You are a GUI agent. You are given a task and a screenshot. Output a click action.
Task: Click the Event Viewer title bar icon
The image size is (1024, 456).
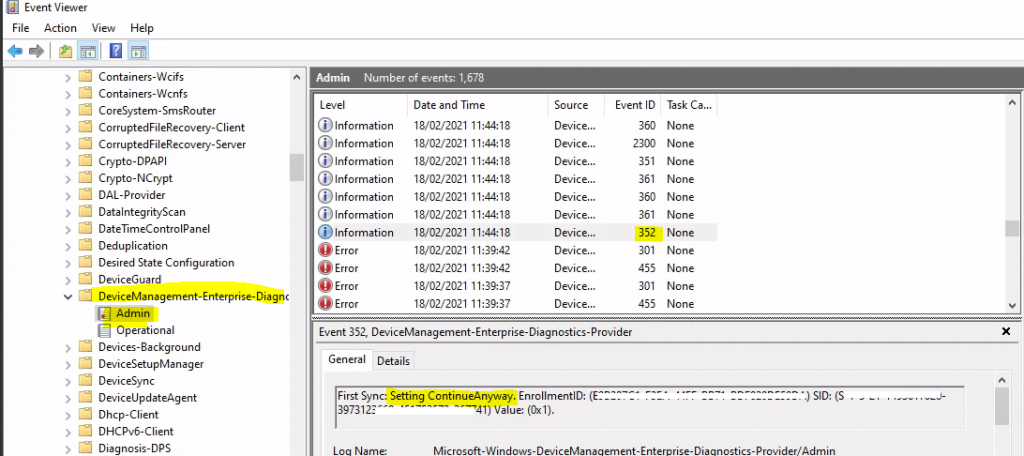pos(10,8)
